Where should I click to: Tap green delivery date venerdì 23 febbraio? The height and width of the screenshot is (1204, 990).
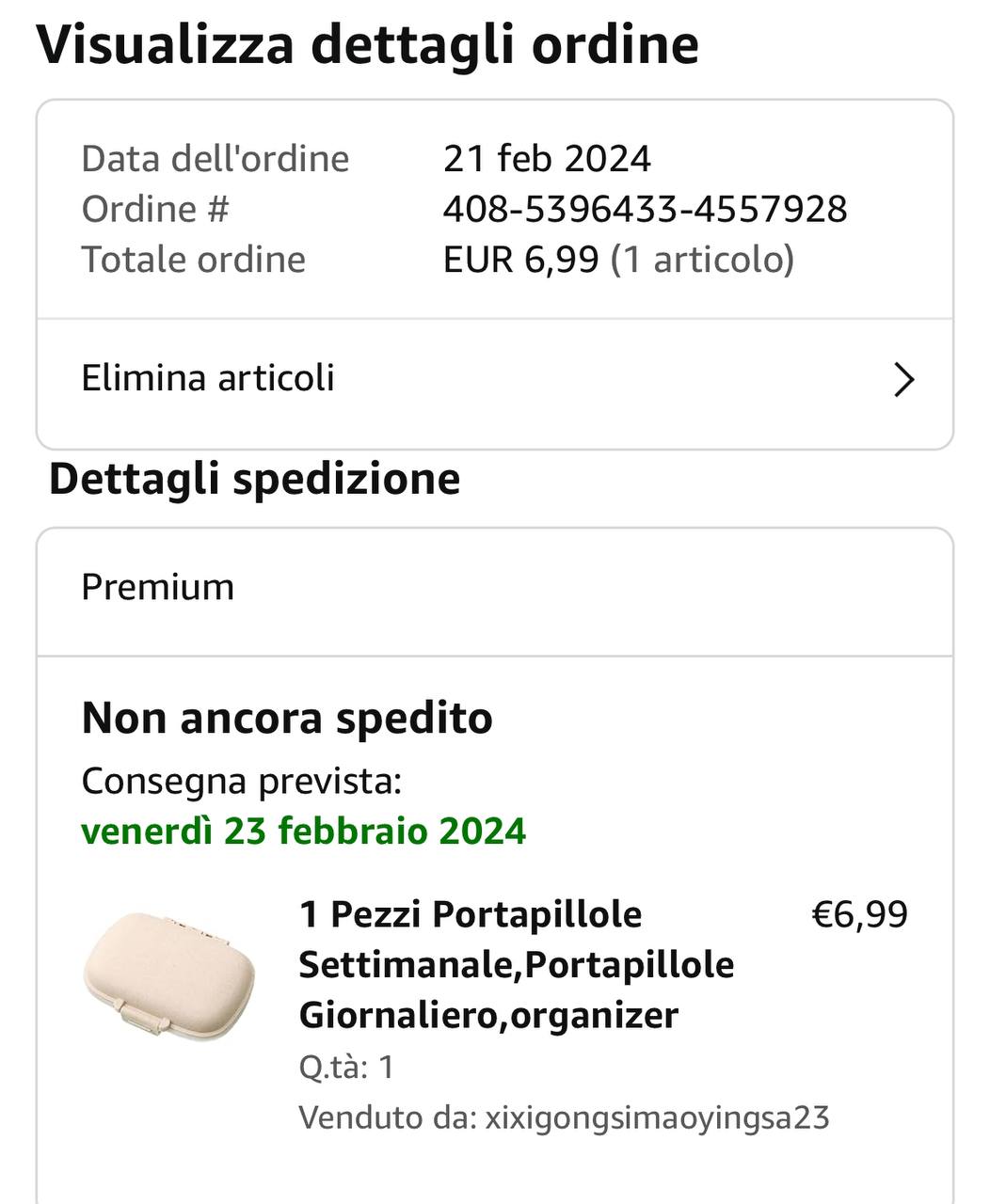pos(303,832)
